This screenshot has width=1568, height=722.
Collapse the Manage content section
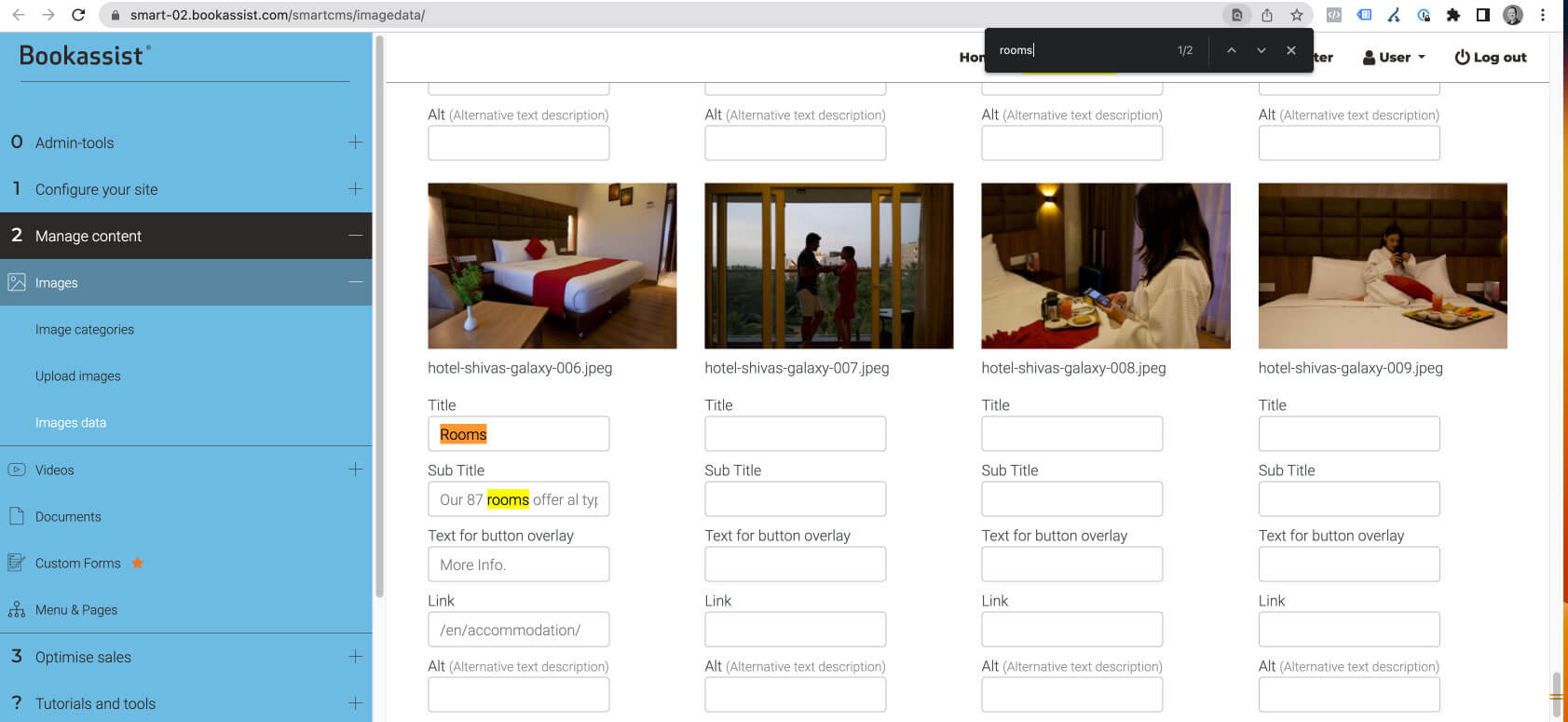(355, 236)
